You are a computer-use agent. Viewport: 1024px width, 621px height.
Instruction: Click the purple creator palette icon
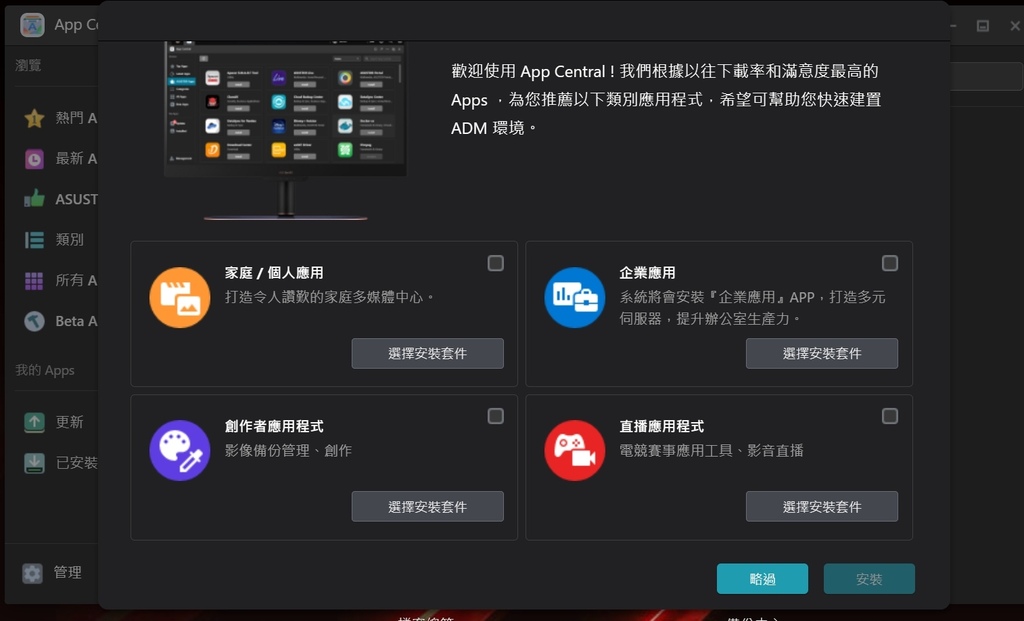(x=180, y=451)
